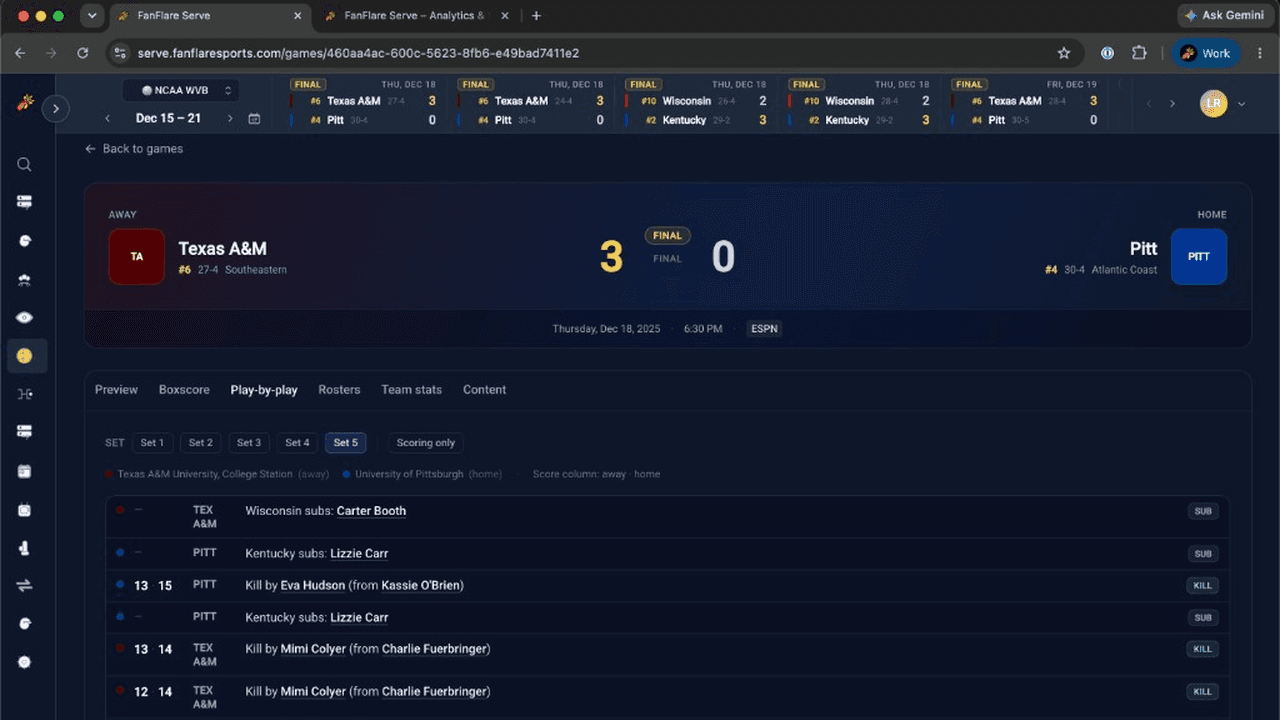Switch to the Boxscore tab
This screenshot has width=1280, height=720.
[x=184, y=390]
